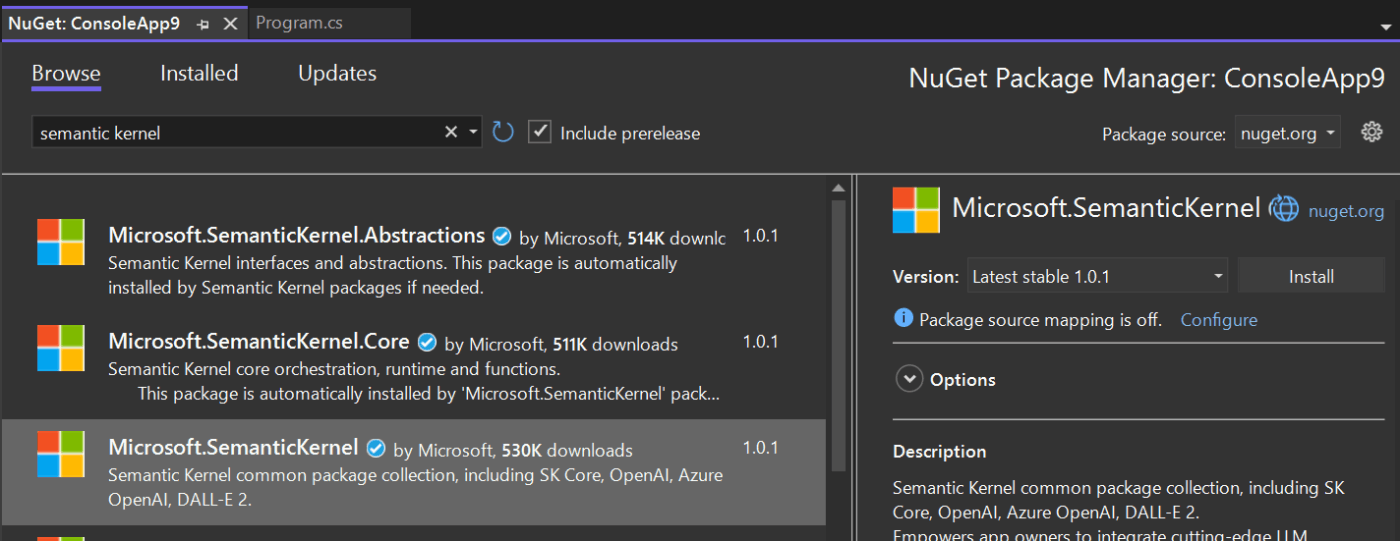Open the Updates tab
This screenshot has height=541, width=1400.
337,73
